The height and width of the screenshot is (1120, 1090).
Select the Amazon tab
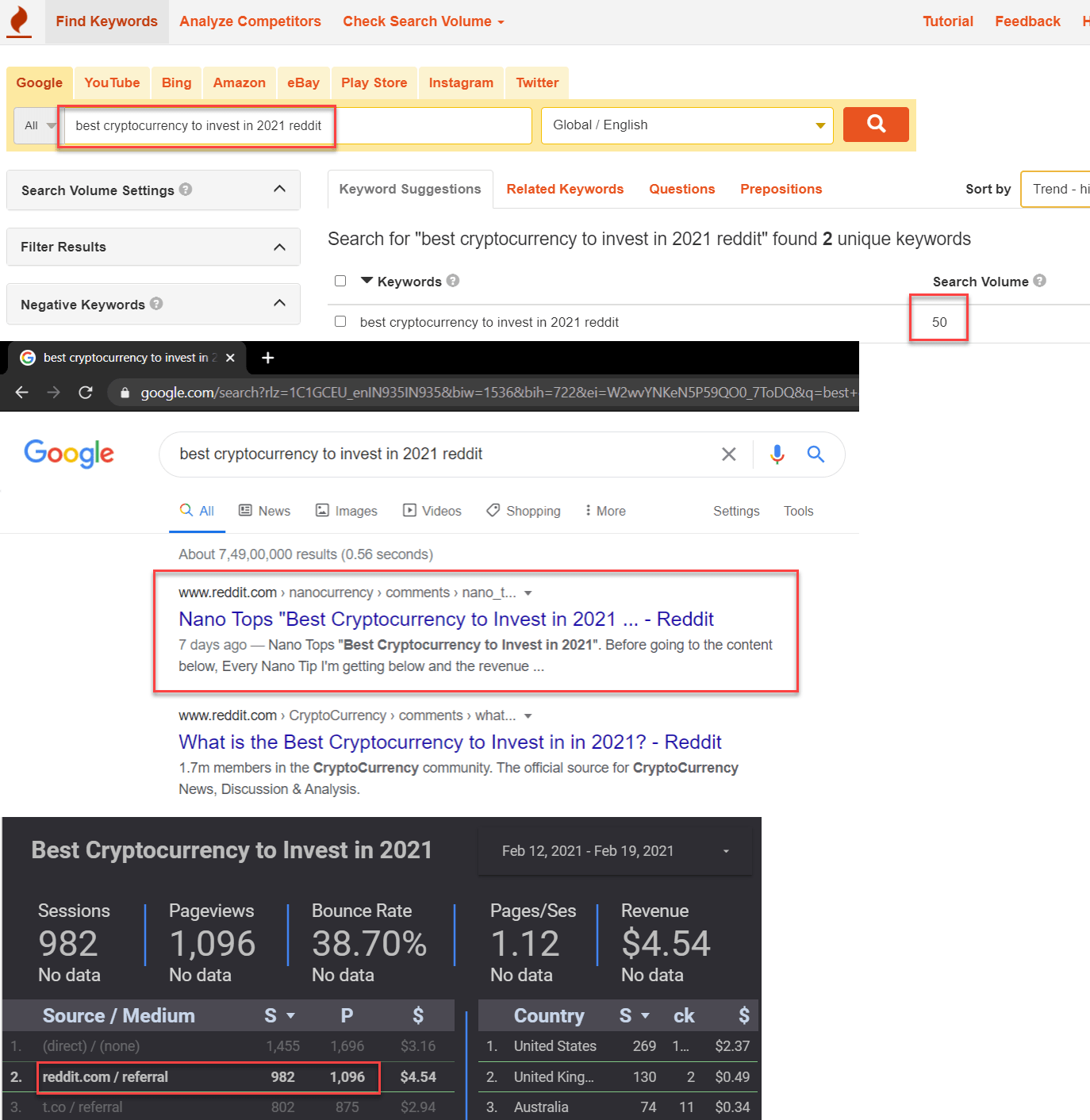[239, 82]
